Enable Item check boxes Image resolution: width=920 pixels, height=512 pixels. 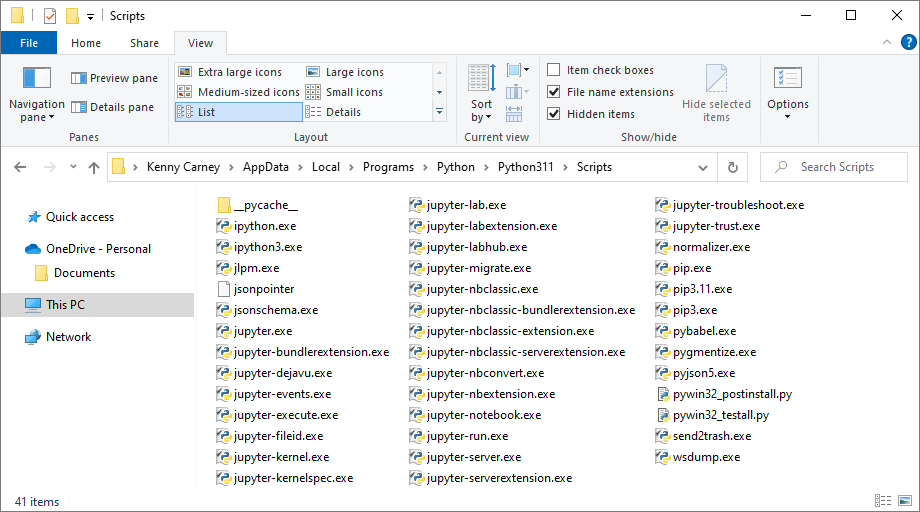click(554, 70)
